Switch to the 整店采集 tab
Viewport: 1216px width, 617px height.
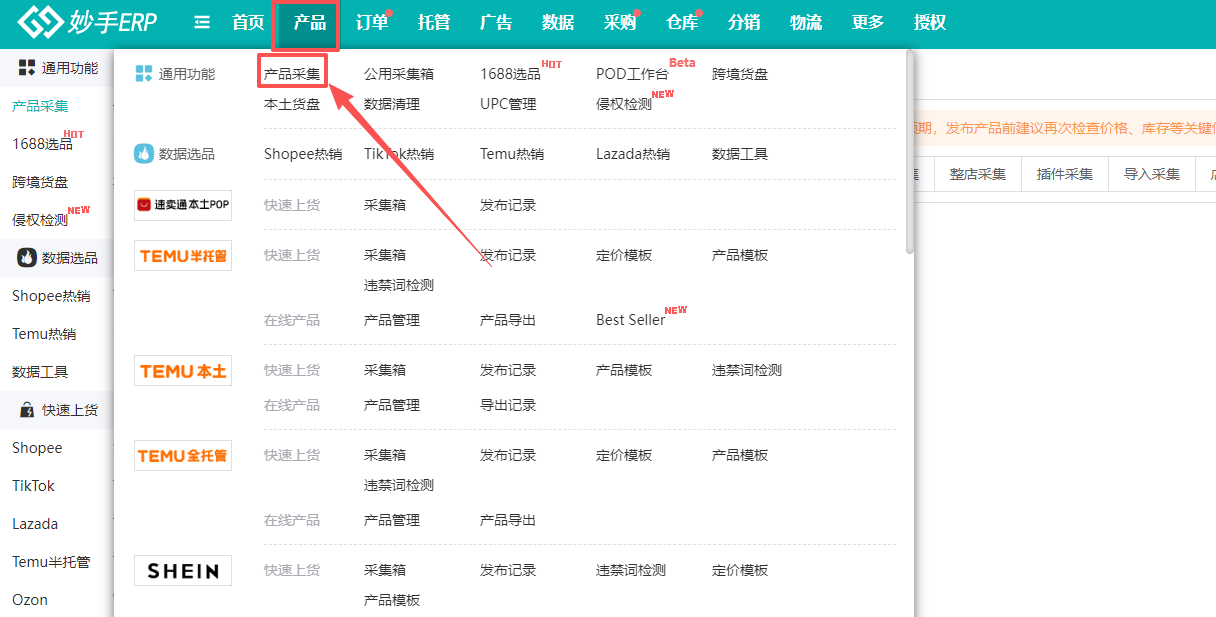coord(977,174)
